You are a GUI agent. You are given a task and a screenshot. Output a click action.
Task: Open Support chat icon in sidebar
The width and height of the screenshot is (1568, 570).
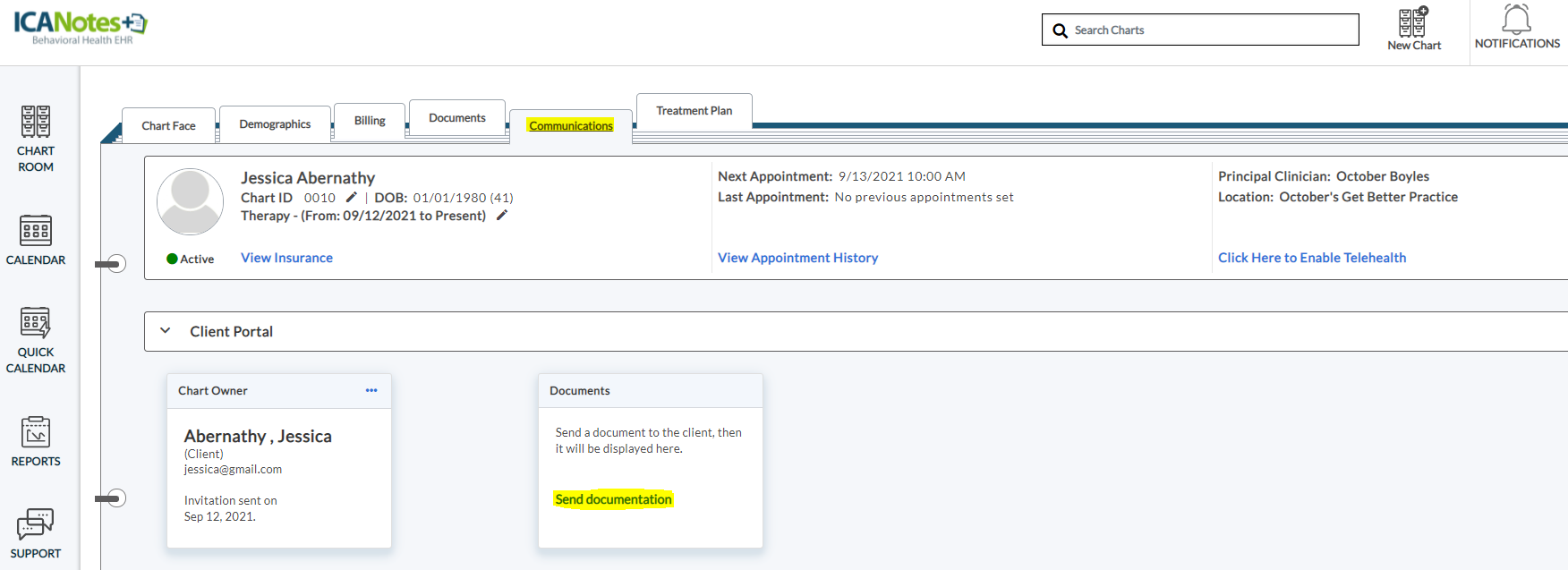click(36, 533)
